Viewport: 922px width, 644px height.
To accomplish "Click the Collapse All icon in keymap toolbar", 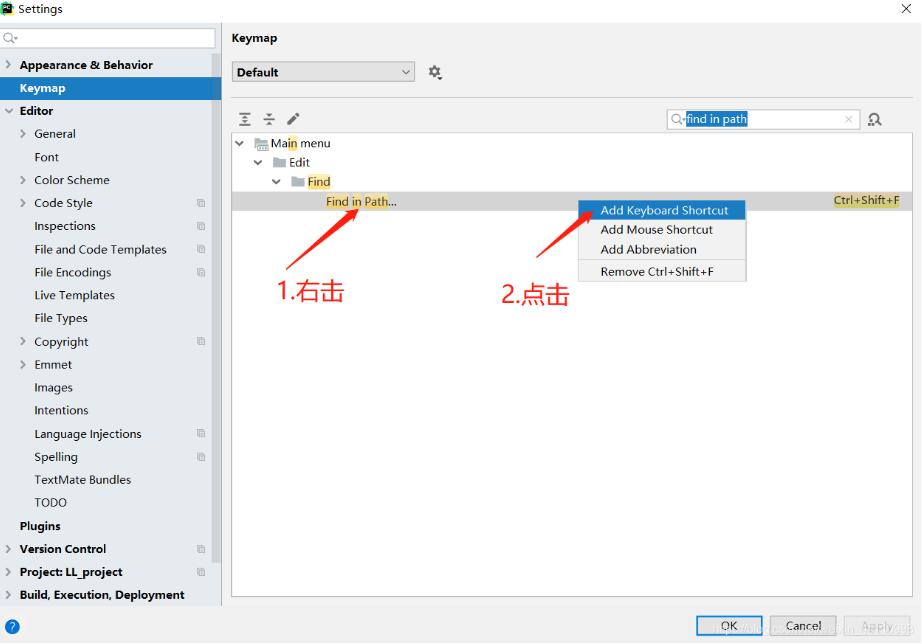I will click(x=269, y=119).
